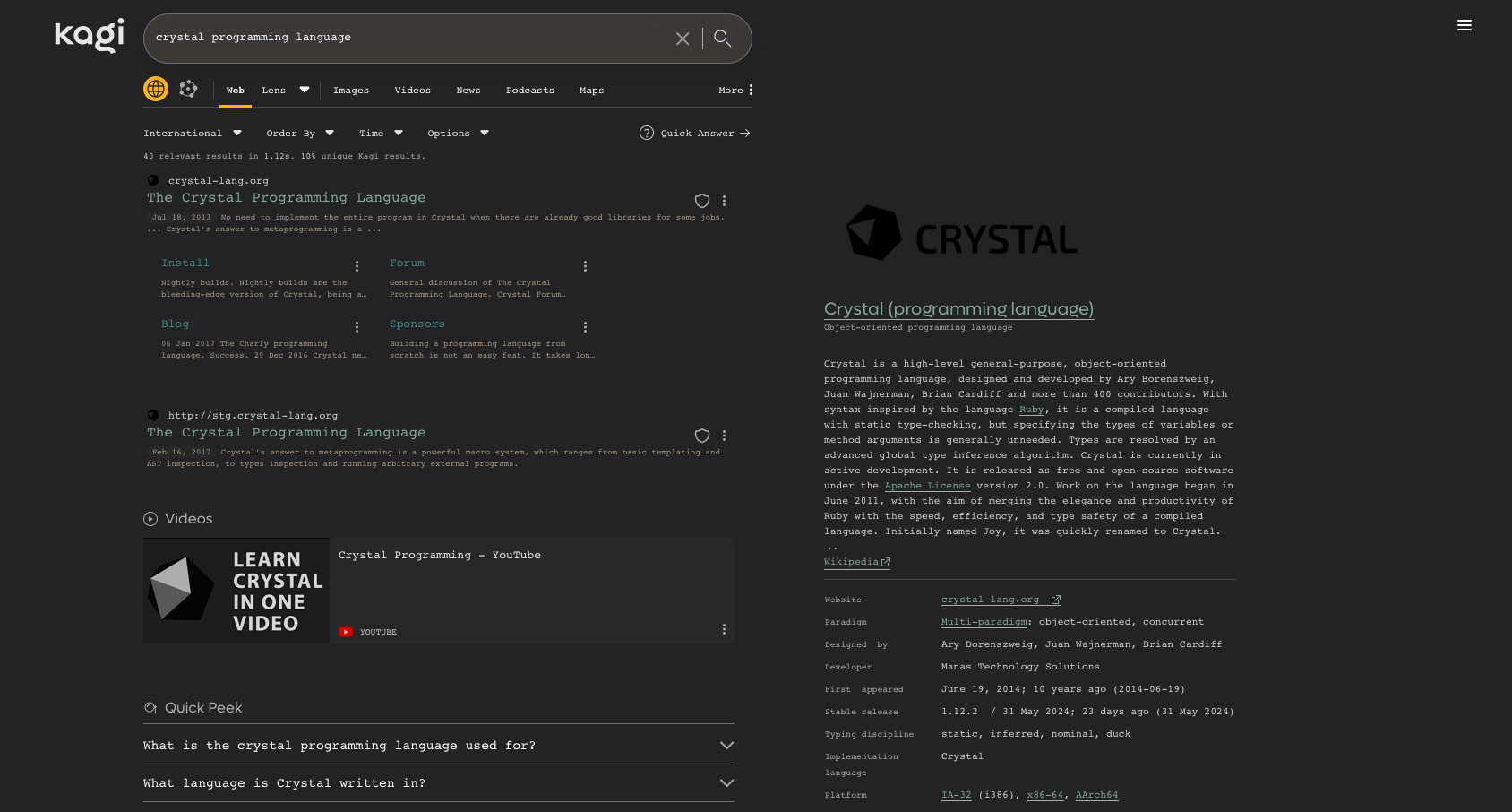Expand 'What language is Crystal written in?'

pos(726,782)
